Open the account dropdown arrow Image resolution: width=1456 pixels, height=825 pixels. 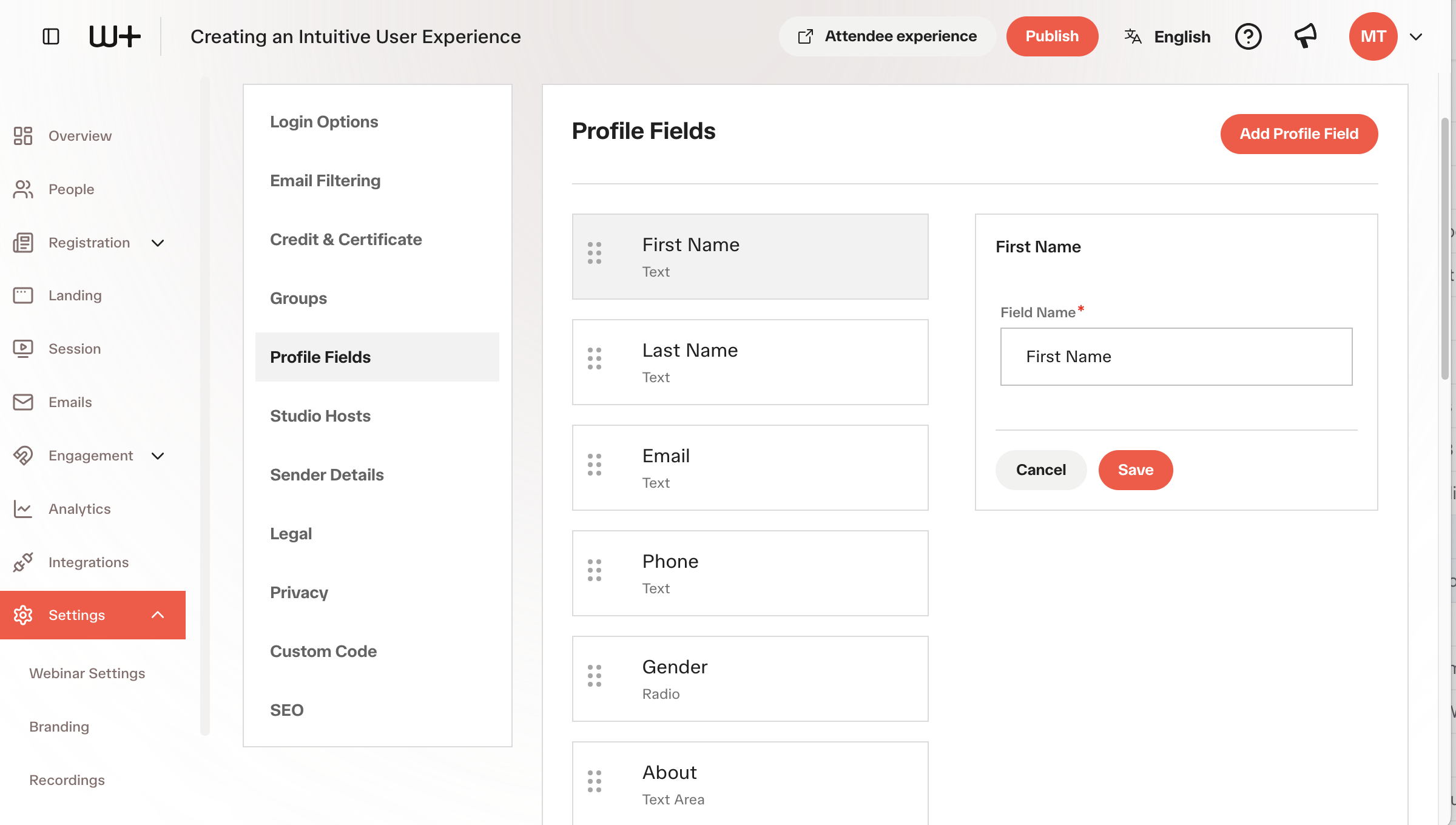point(1416,37)
